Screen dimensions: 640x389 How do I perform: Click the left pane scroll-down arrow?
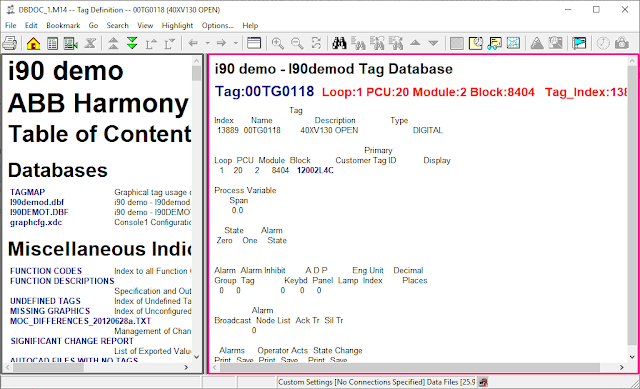(x=196, y=357)
